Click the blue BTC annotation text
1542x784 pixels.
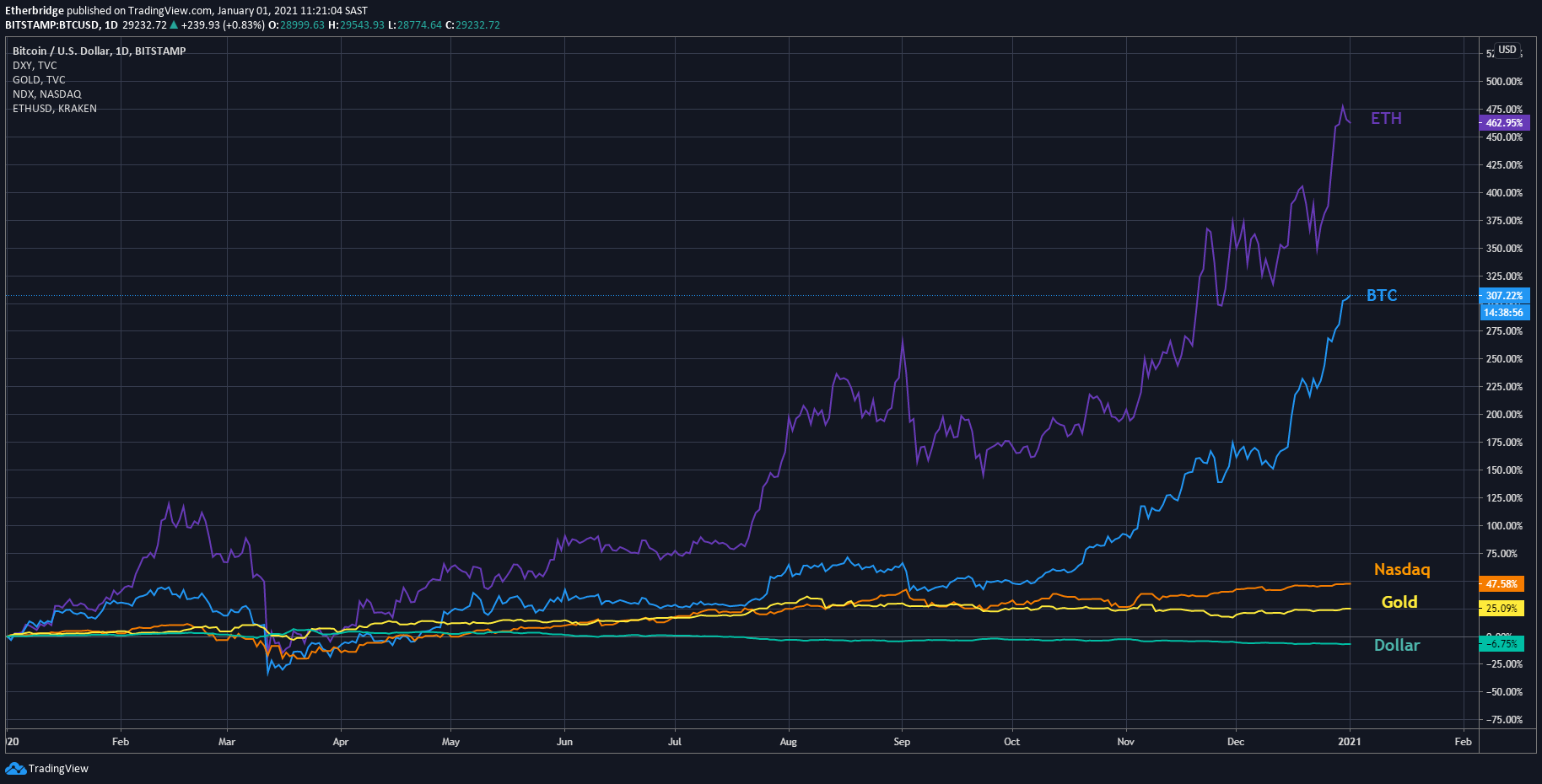tap(1382, 295)
